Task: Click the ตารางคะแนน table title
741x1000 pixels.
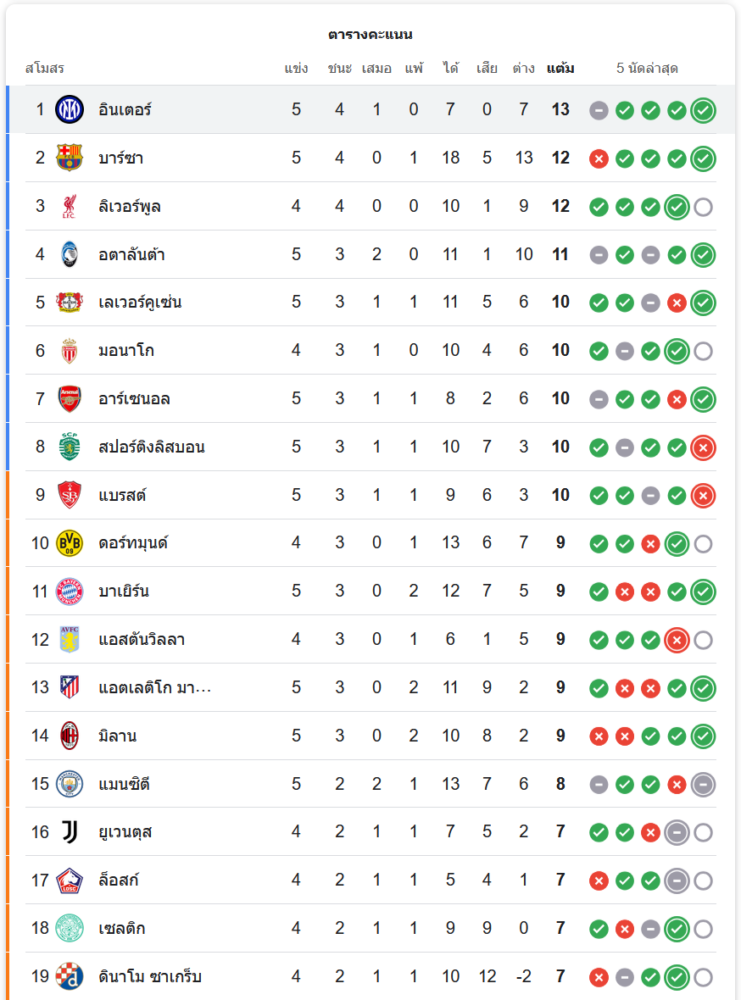Action: [370, 35]
